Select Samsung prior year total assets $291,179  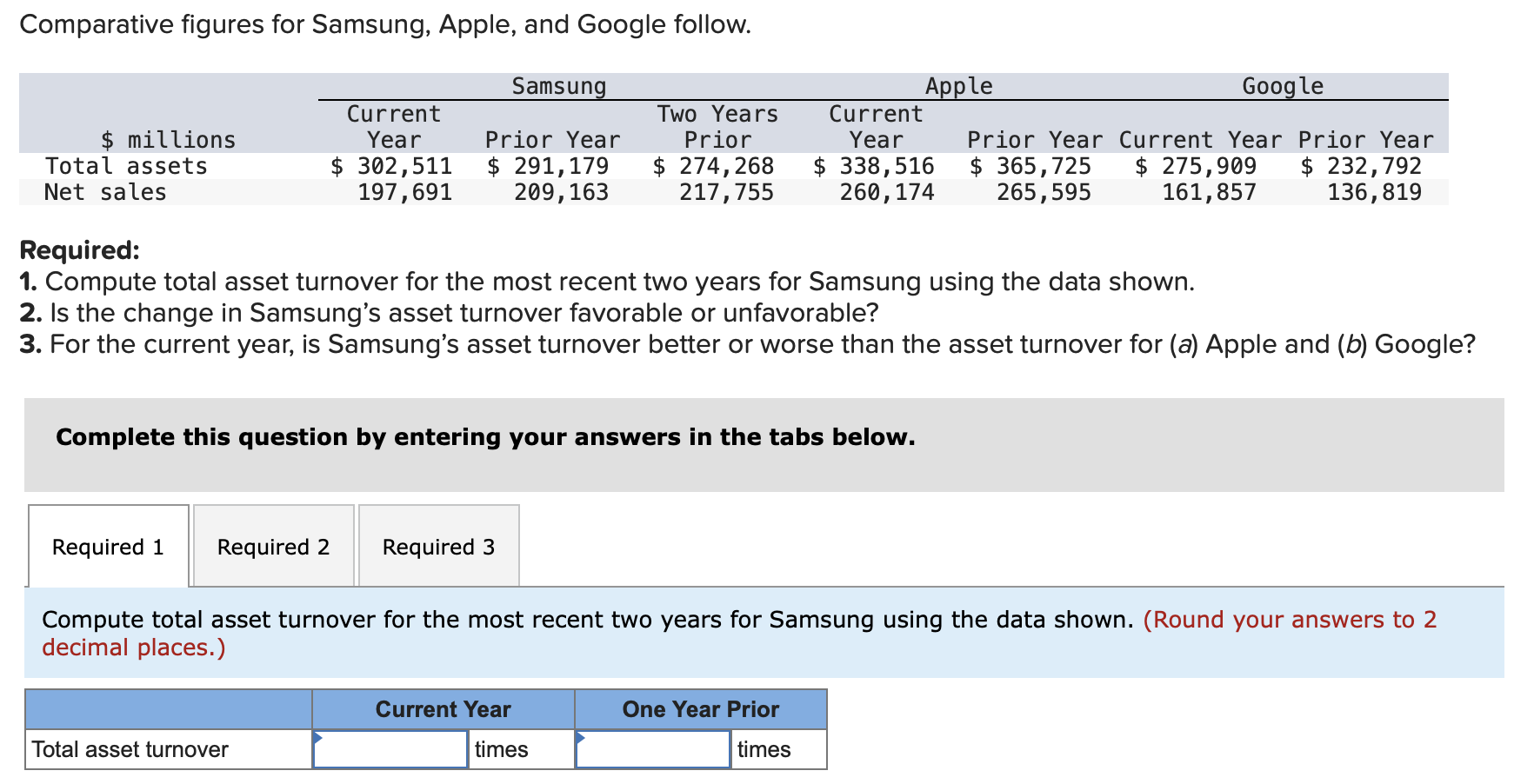coord(549,166)
